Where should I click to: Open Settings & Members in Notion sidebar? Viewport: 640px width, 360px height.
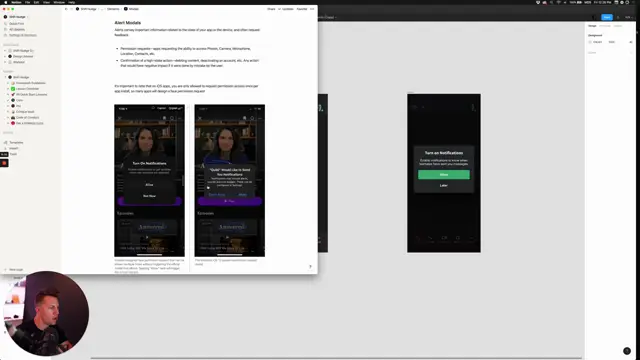click(23, 35)
